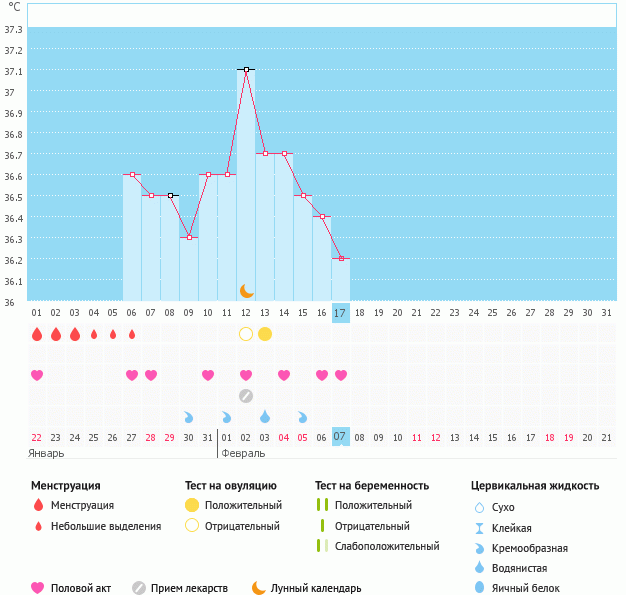Click the Положительный pregnancy test legend icon
The width and height of the screenshot is (626, 595).
322,505
